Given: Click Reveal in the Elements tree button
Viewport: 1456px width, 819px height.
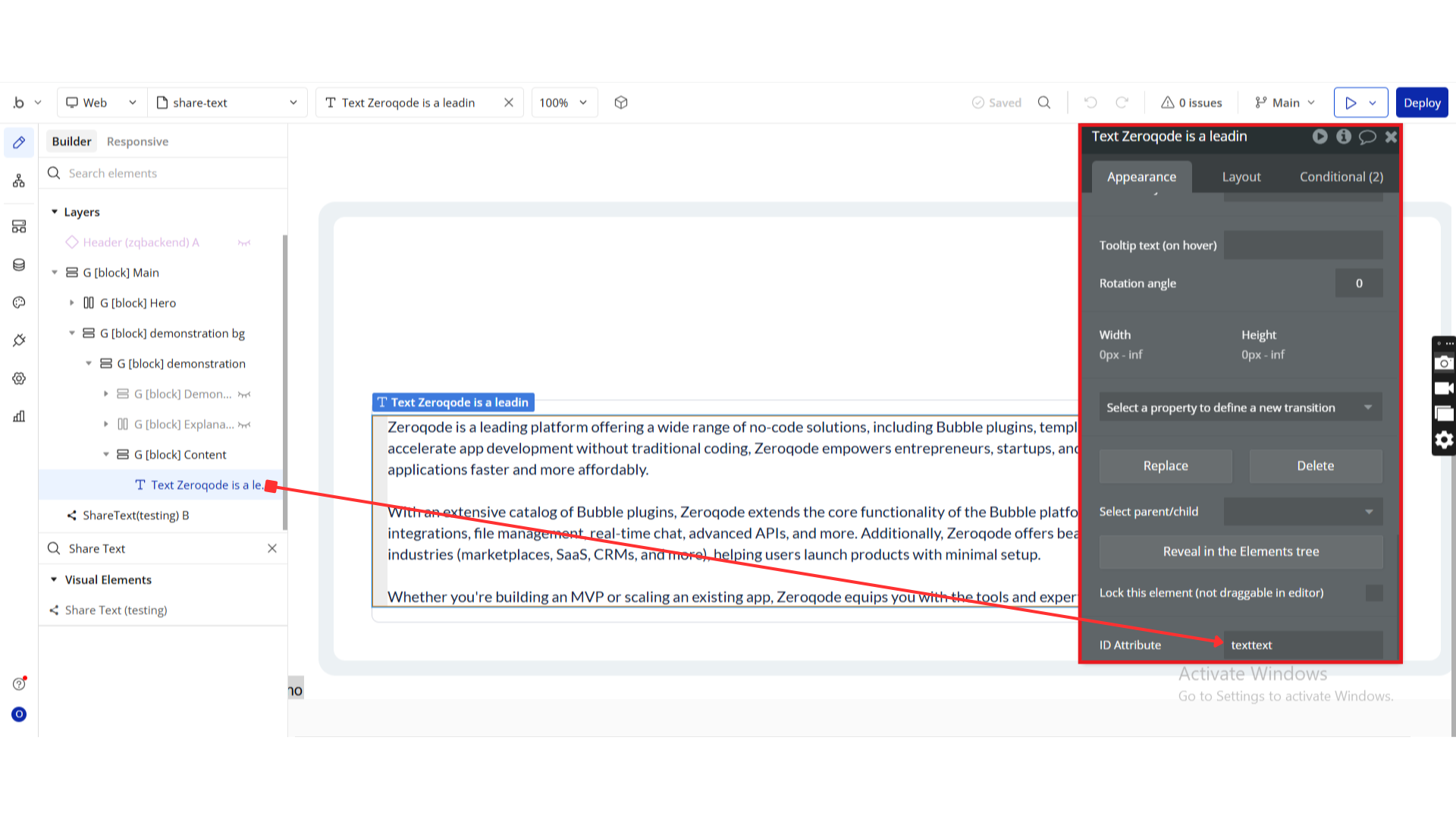Looking at the screenshot, I should pyautogui.click(x=1241, y=551).
